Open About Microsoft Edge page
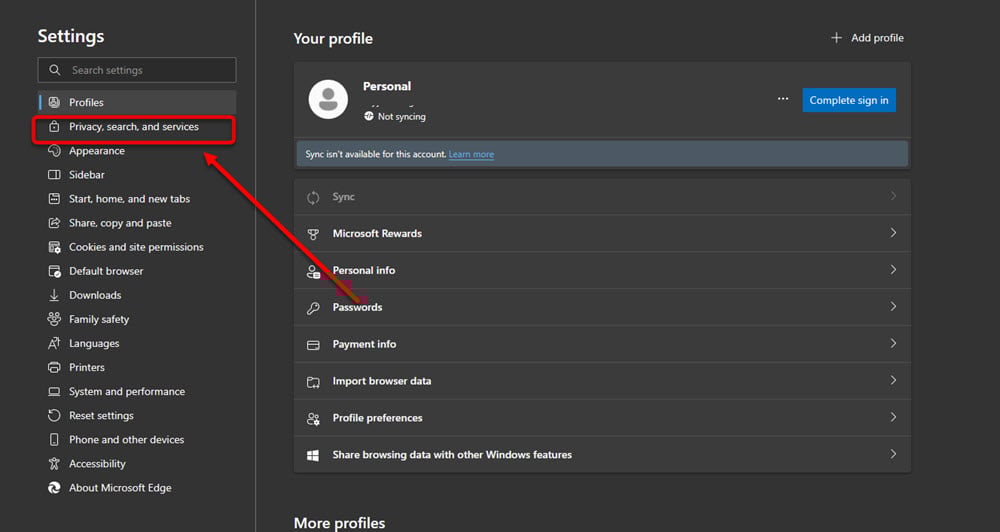This screenshot has height=532, width=1000. click(x=136, y=488)
